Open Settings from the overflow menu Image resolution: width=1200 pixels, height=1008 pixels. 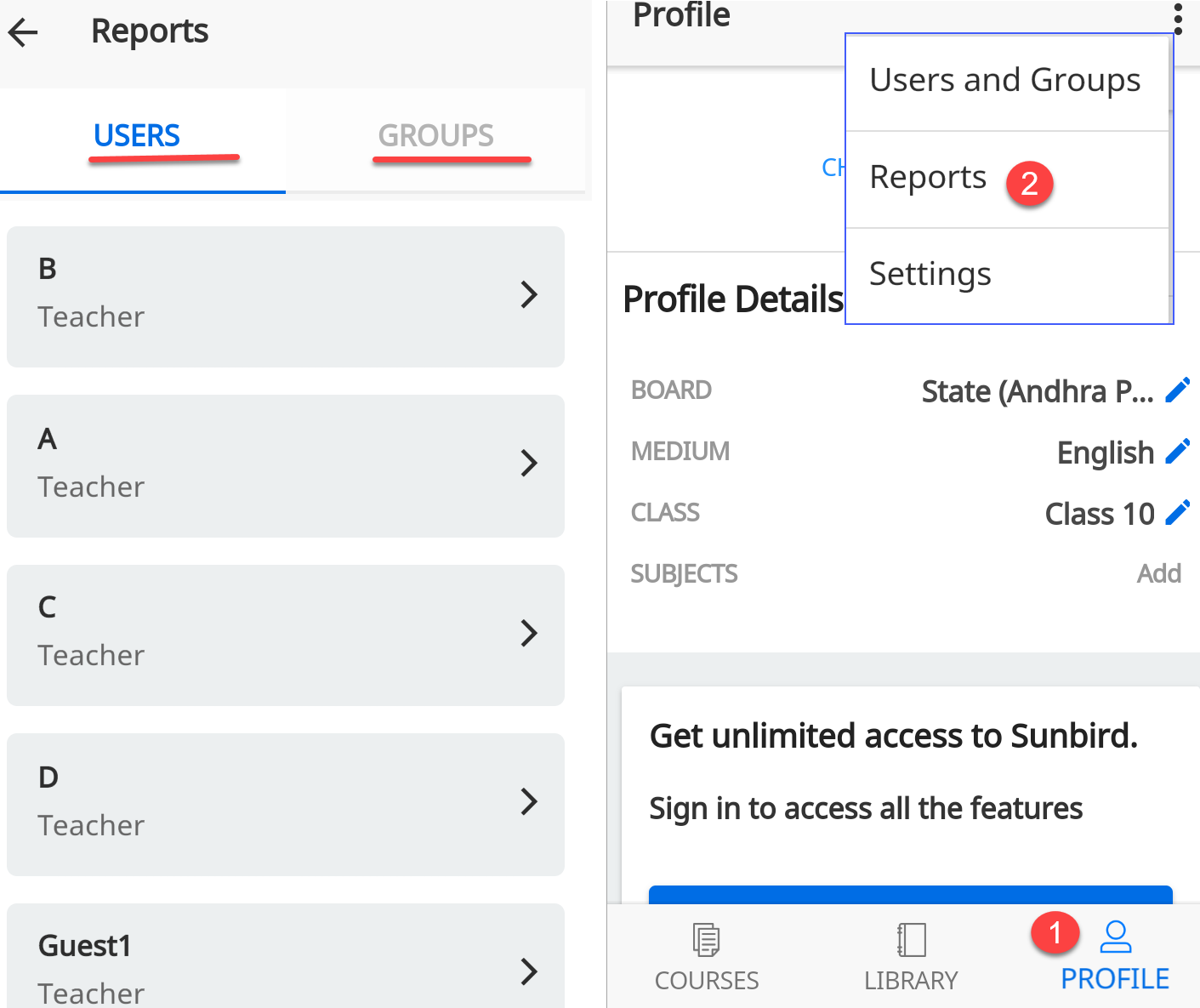click(930, 275)
